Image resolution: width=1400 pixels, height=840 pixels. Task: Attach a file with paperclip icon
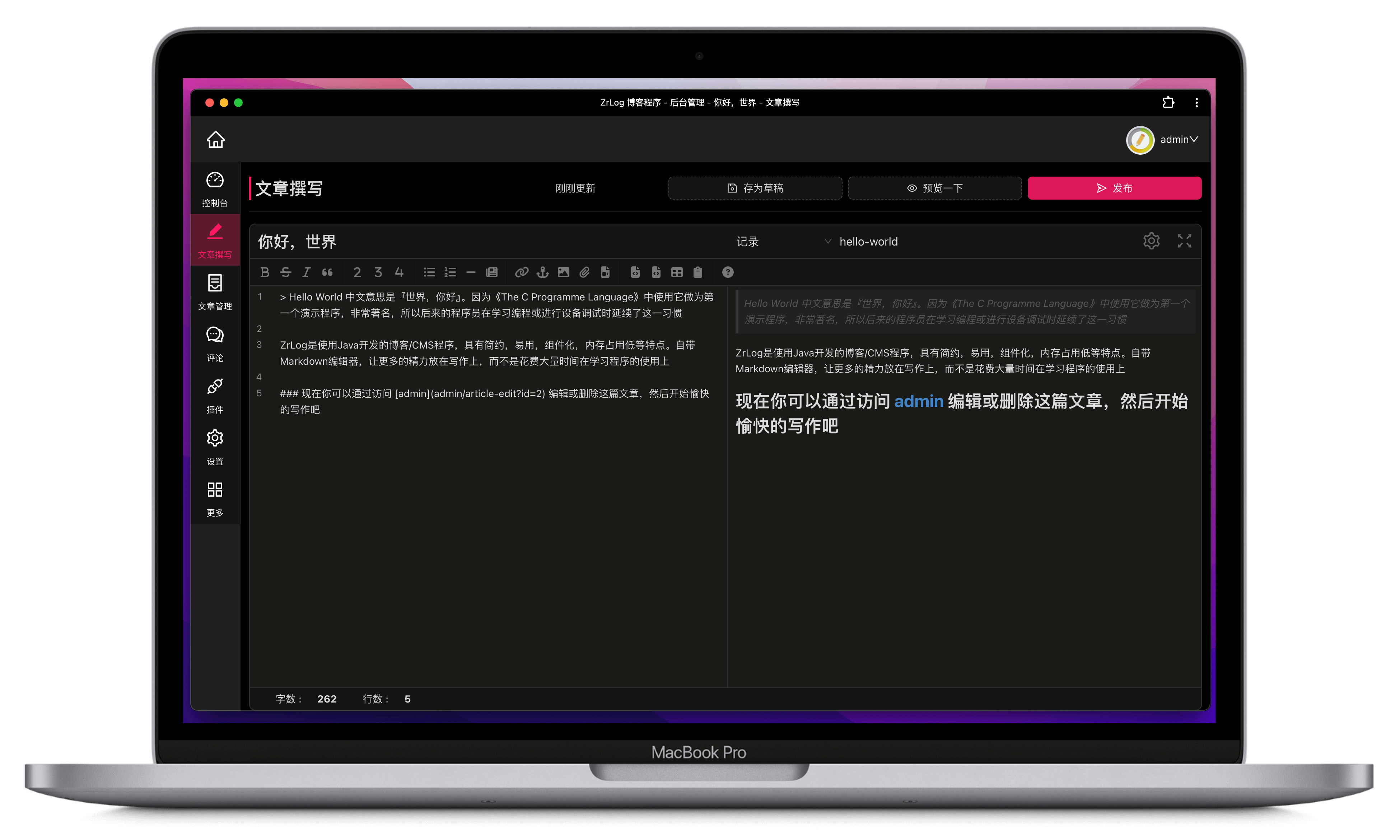(x=584, y=272)
